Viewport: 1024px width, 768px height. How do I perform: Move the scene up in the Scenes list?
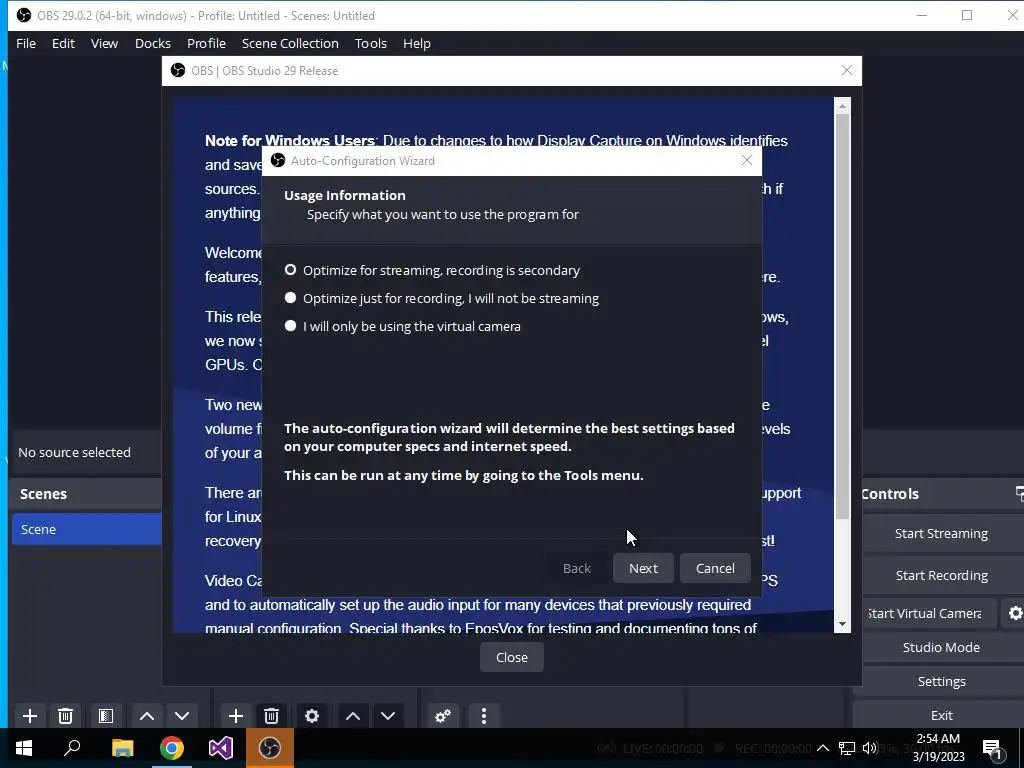click(x=147, y=716)
